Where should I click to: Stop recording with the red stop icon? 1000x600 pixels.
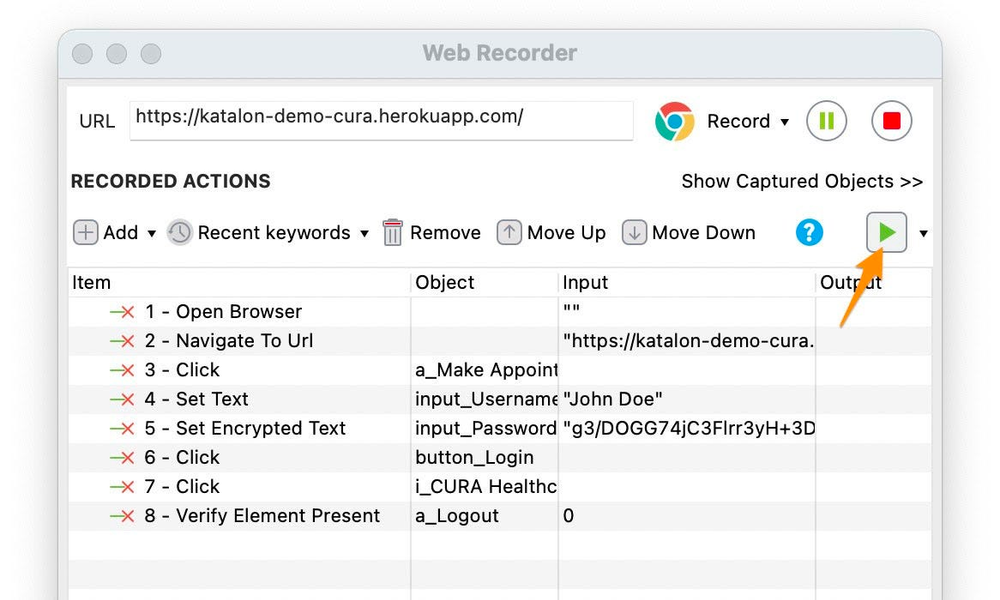point(890,121)
